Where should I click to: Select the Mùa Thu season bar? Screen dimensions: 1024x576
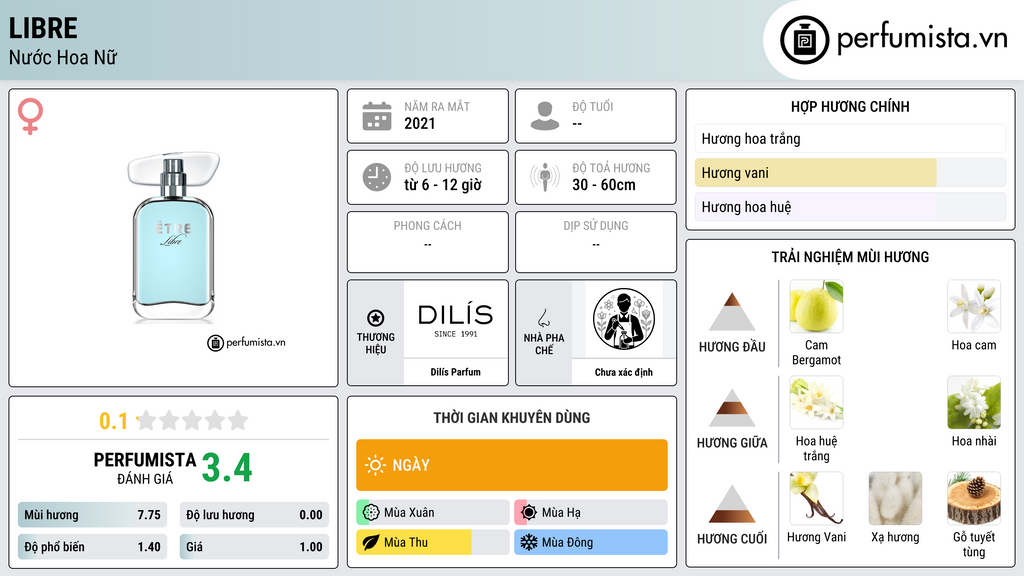coord(433,542)
